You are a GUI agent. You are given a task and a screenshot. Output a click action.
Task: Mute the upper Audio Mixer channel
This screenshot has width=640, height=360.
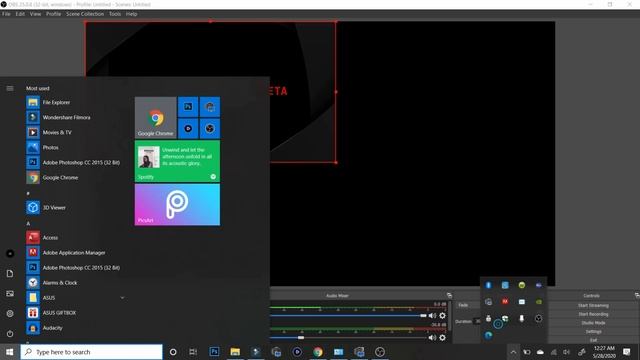tap(432, 316)
